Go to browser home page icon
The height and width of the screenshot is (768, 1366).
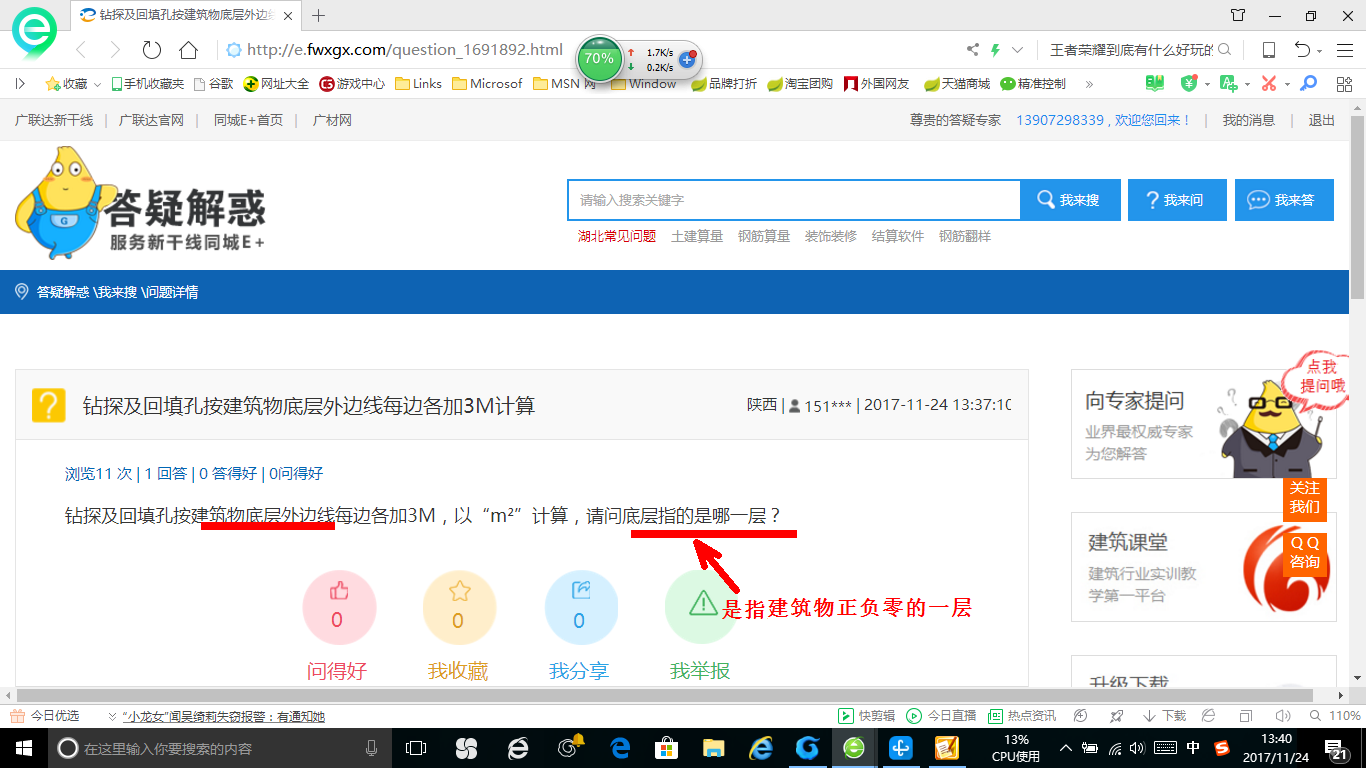pyautogui.click(x=188, y=50)
